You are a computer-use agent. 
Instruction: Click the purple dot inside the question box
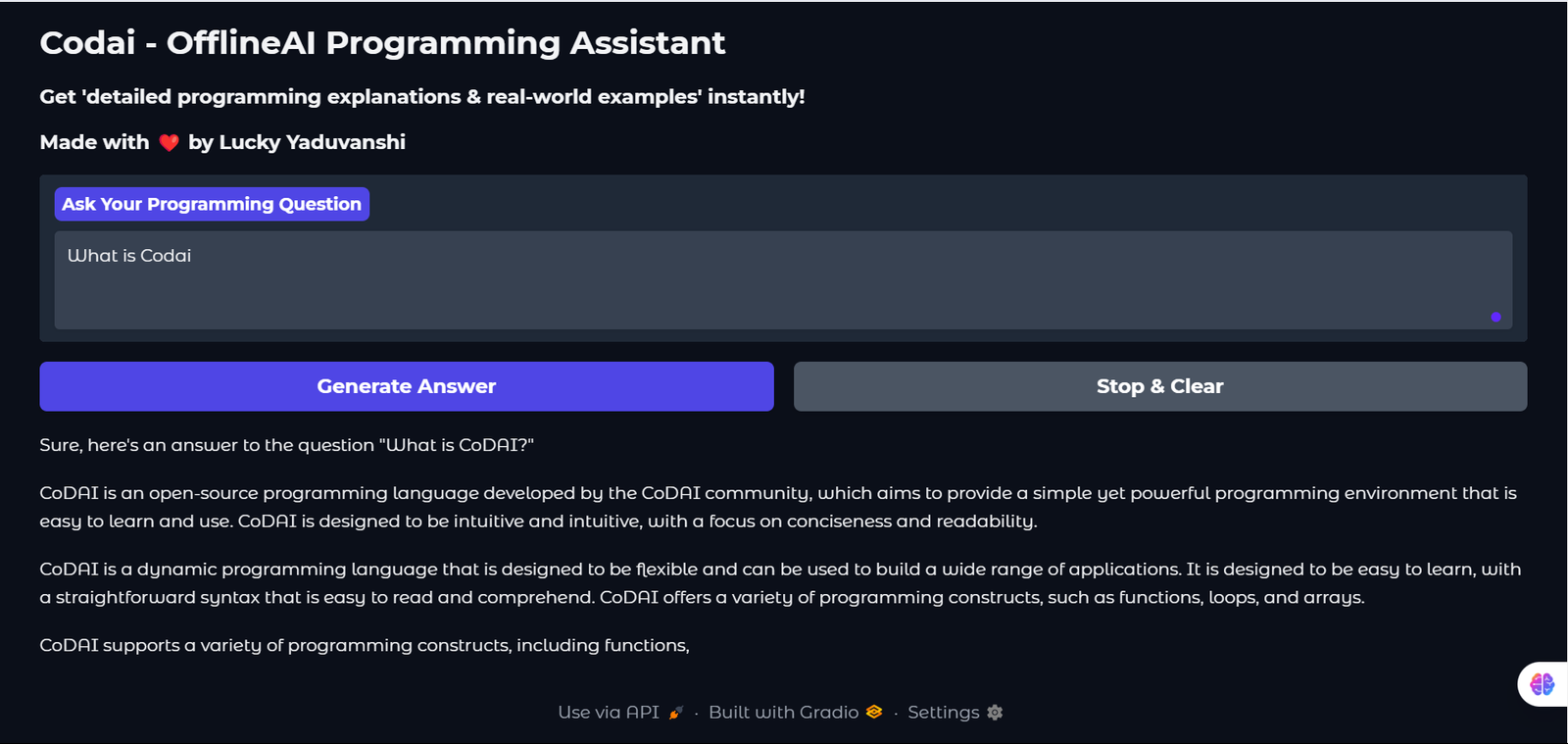(1496, 317)
